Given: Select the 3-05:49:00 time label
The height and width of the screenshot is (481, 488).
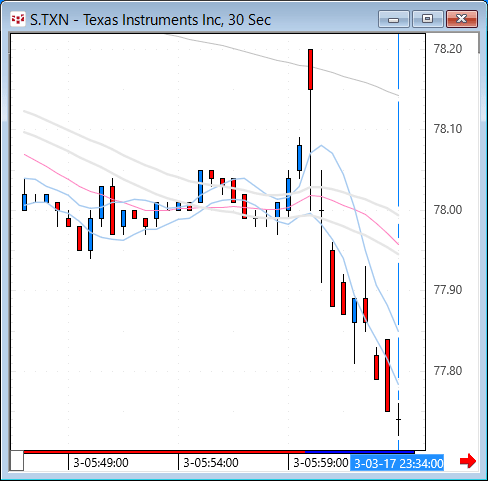Looking at the screenshot, I should point(101,463).
